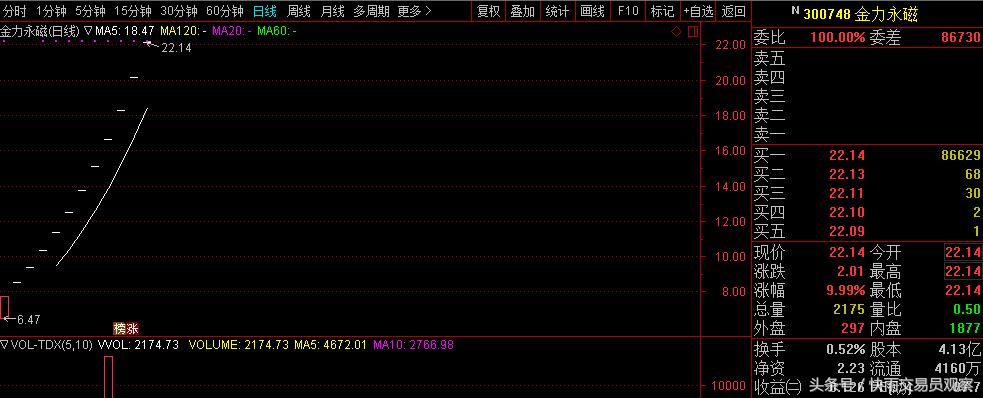Click the 买五 price 22.09
The height and width of the screenshot is (398, 983).
click(846, 231)
